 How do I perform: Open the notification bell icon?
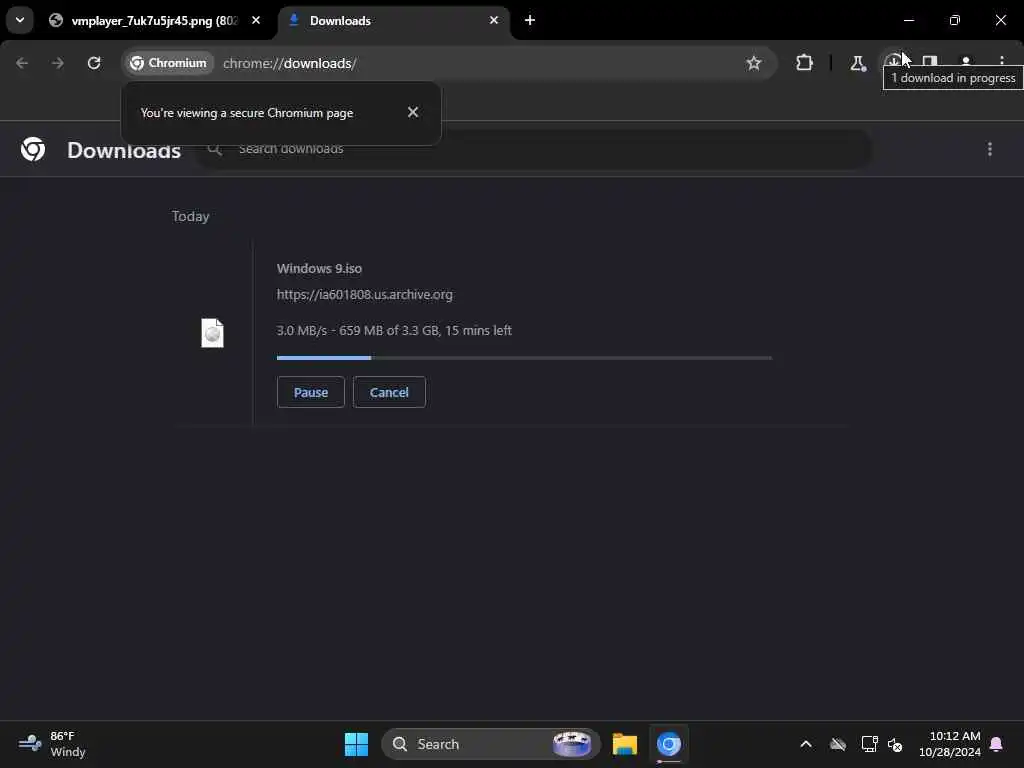tap(997, 744)
